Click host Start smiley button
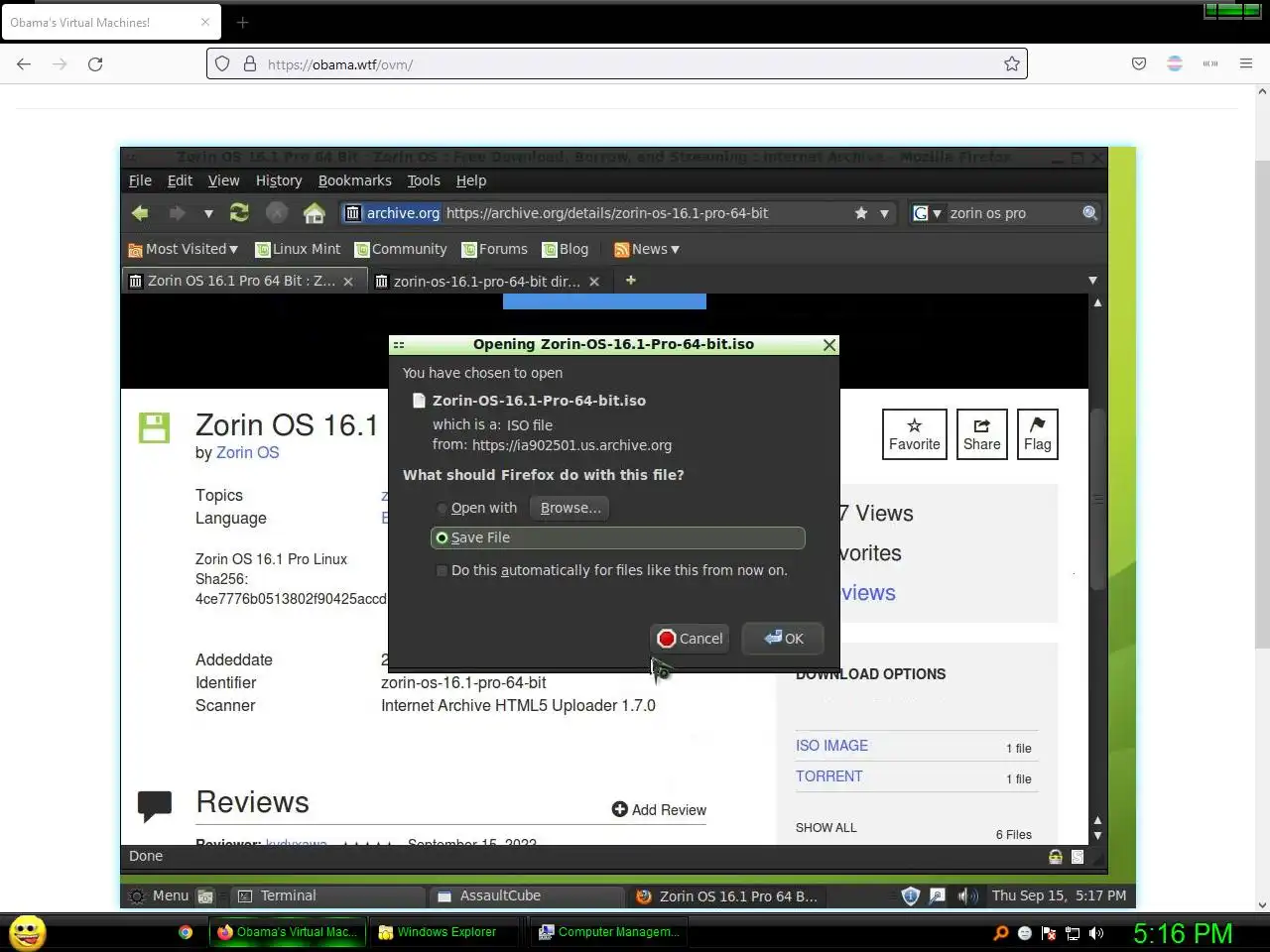Image resolution: width=1270 pixels, height=952 pixels. [27, 933]
